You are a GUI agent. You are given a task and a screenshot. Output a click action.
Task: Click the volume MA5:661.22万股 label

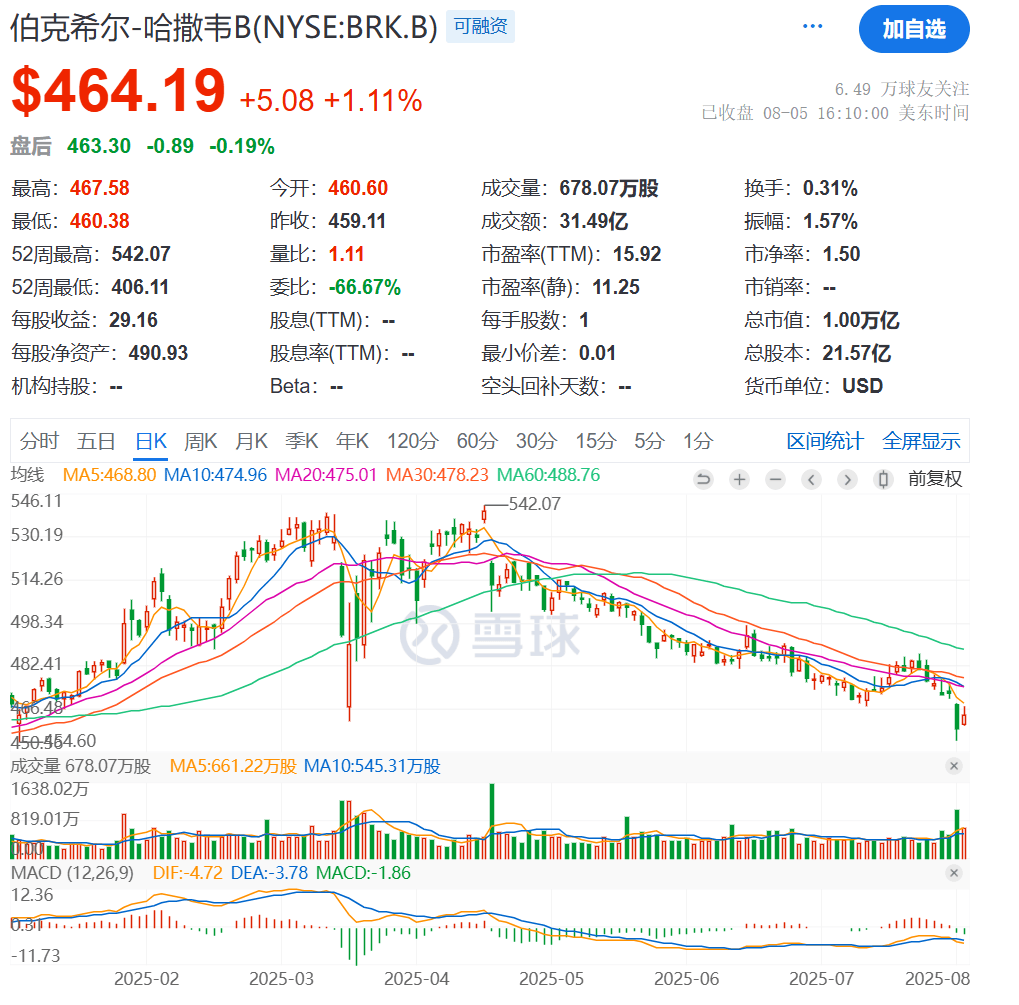[x=233, y=766]
